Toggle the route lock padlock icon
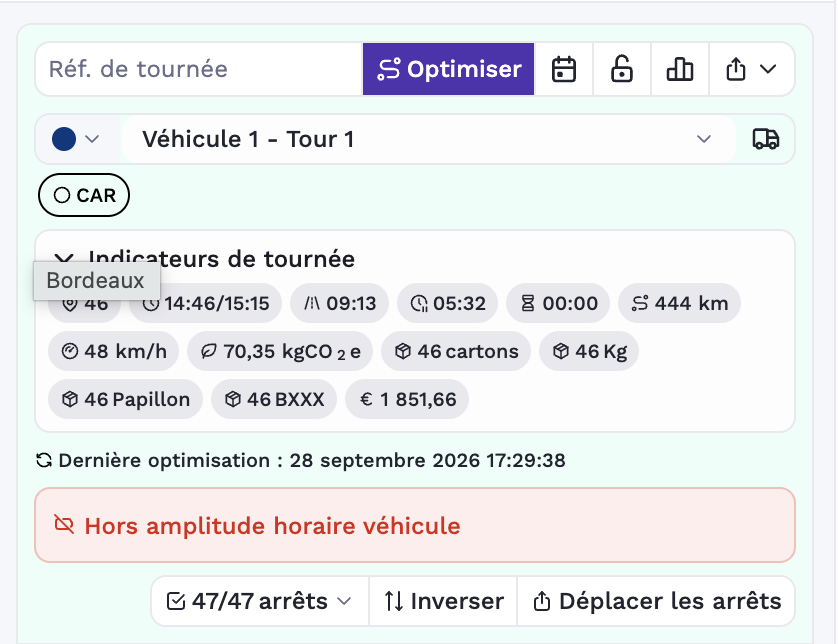 tap(622, 69)
